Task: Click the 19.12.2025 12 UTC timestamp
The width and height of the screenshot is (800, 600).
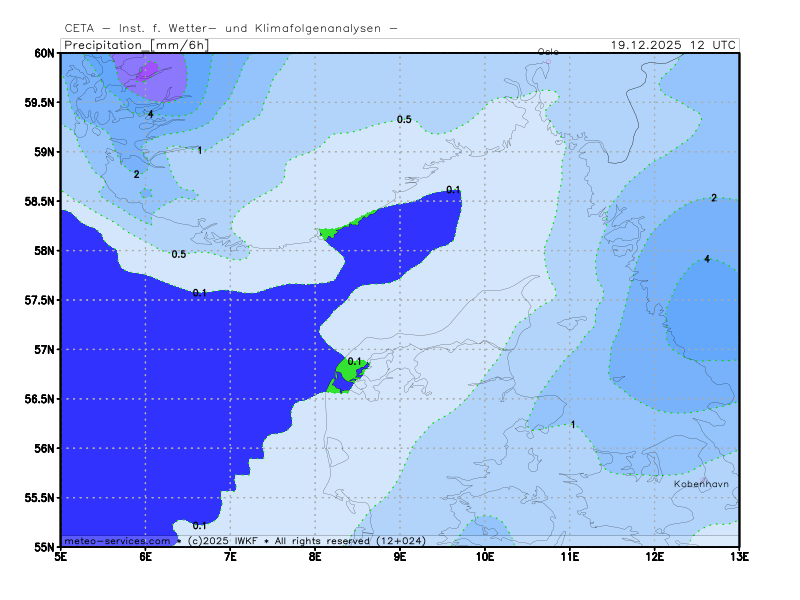Action: pyautogui.click(x=673, y=45)
